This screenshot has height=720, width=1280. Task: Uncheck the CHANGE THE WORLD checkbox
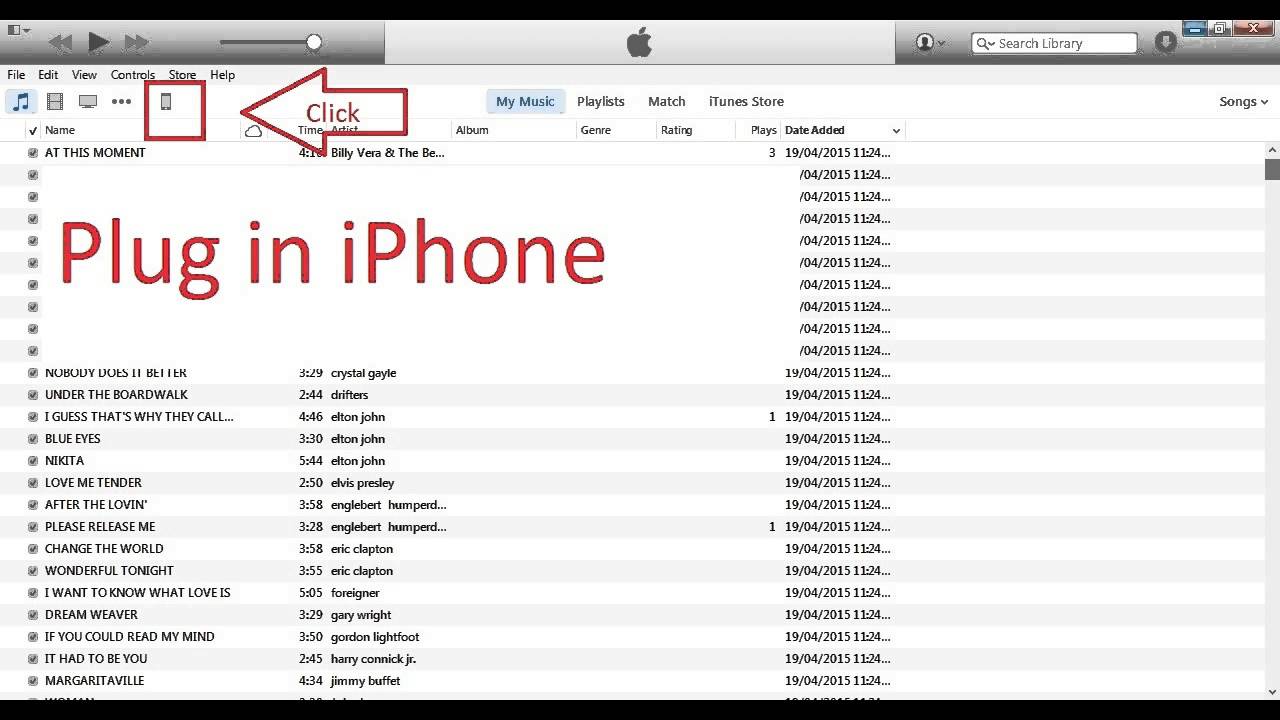coord(33,549)
